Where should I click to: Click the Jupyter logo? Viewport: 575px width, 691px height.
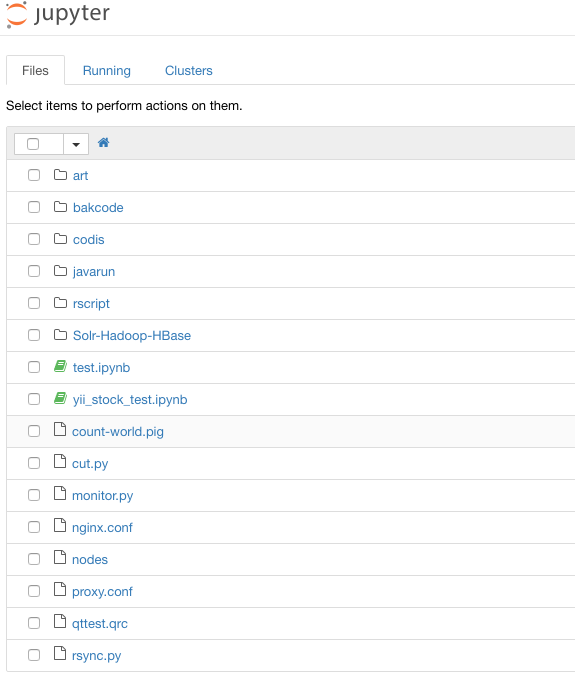[x=58, y=15]
